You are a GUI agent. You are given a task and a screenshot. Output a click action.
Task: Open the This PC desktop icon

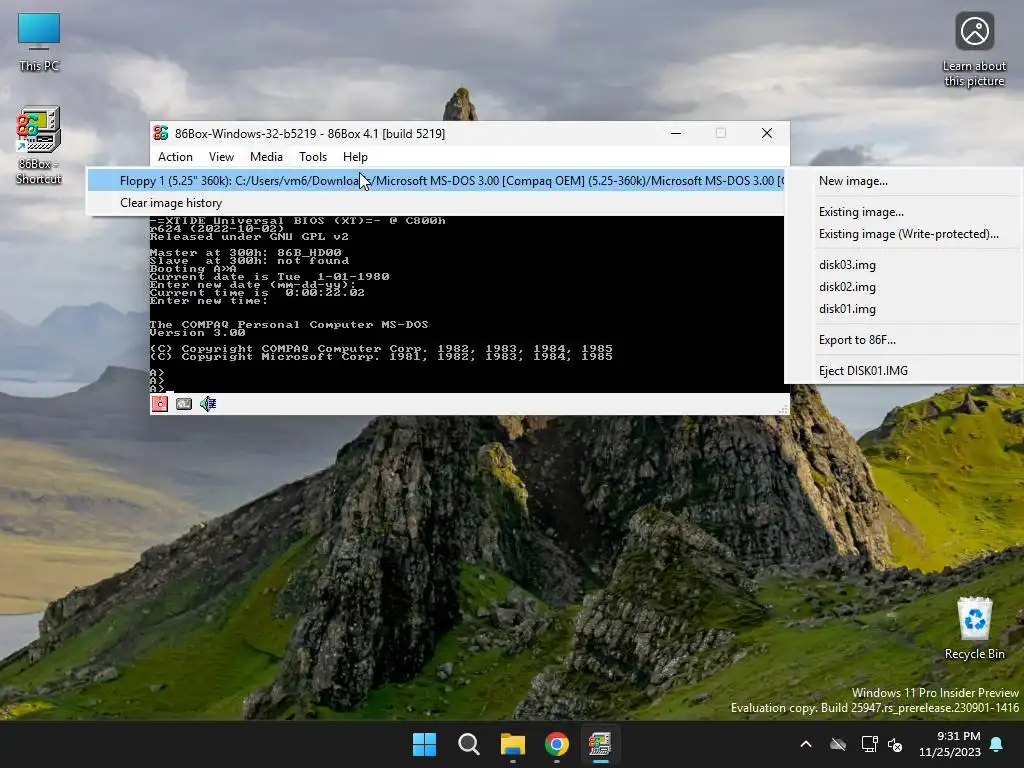39,42
